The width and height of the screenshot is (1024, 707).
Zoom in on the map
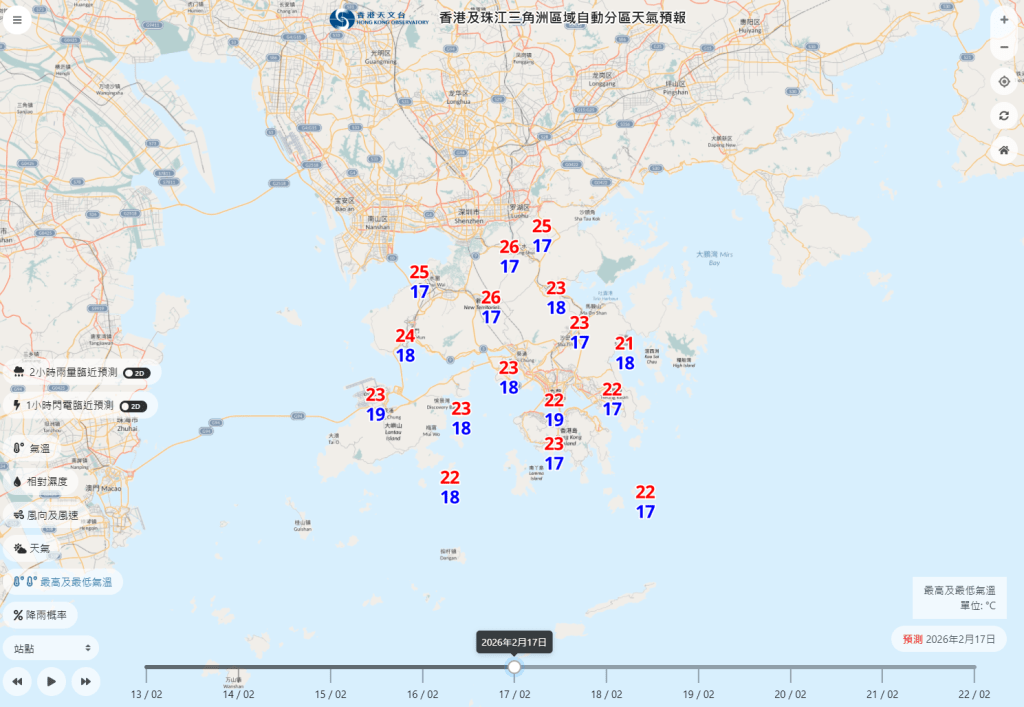[x=1004, y=20]
